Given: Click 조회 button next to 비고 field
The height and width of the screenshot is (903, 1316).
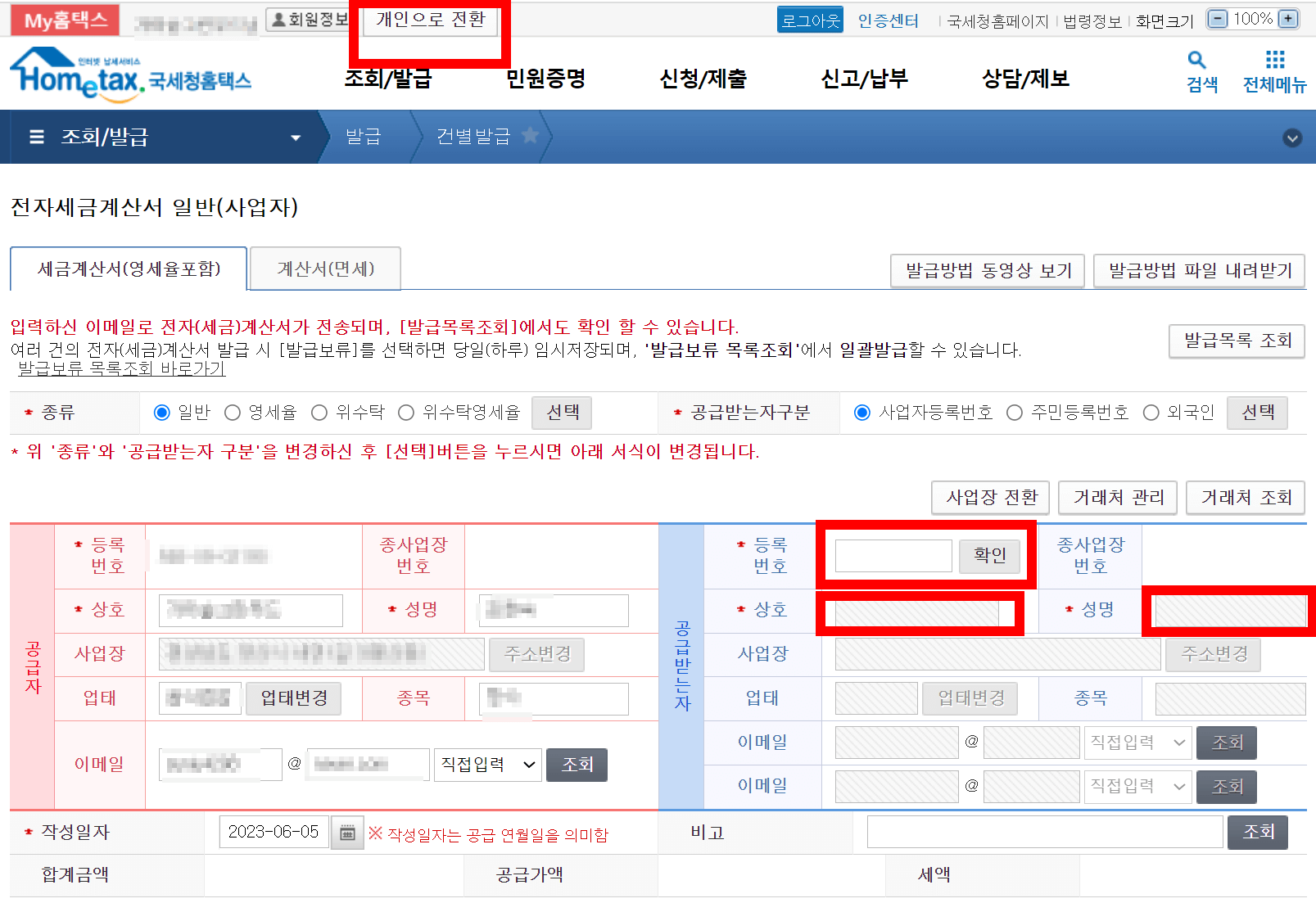Looking at the screenshot, I should [x=1258, y=833].
